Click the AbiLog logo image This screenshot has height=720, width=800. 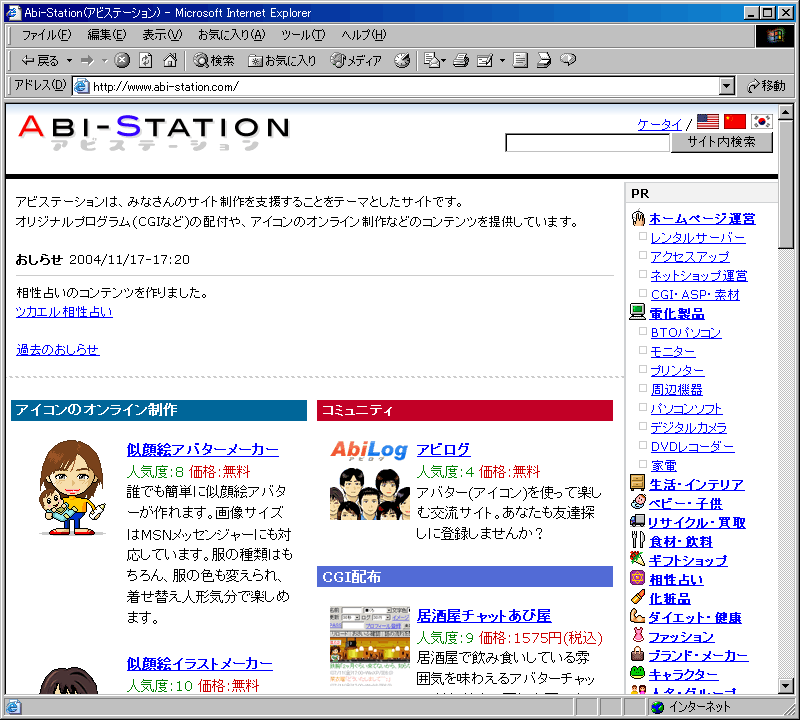click(369, 451)
